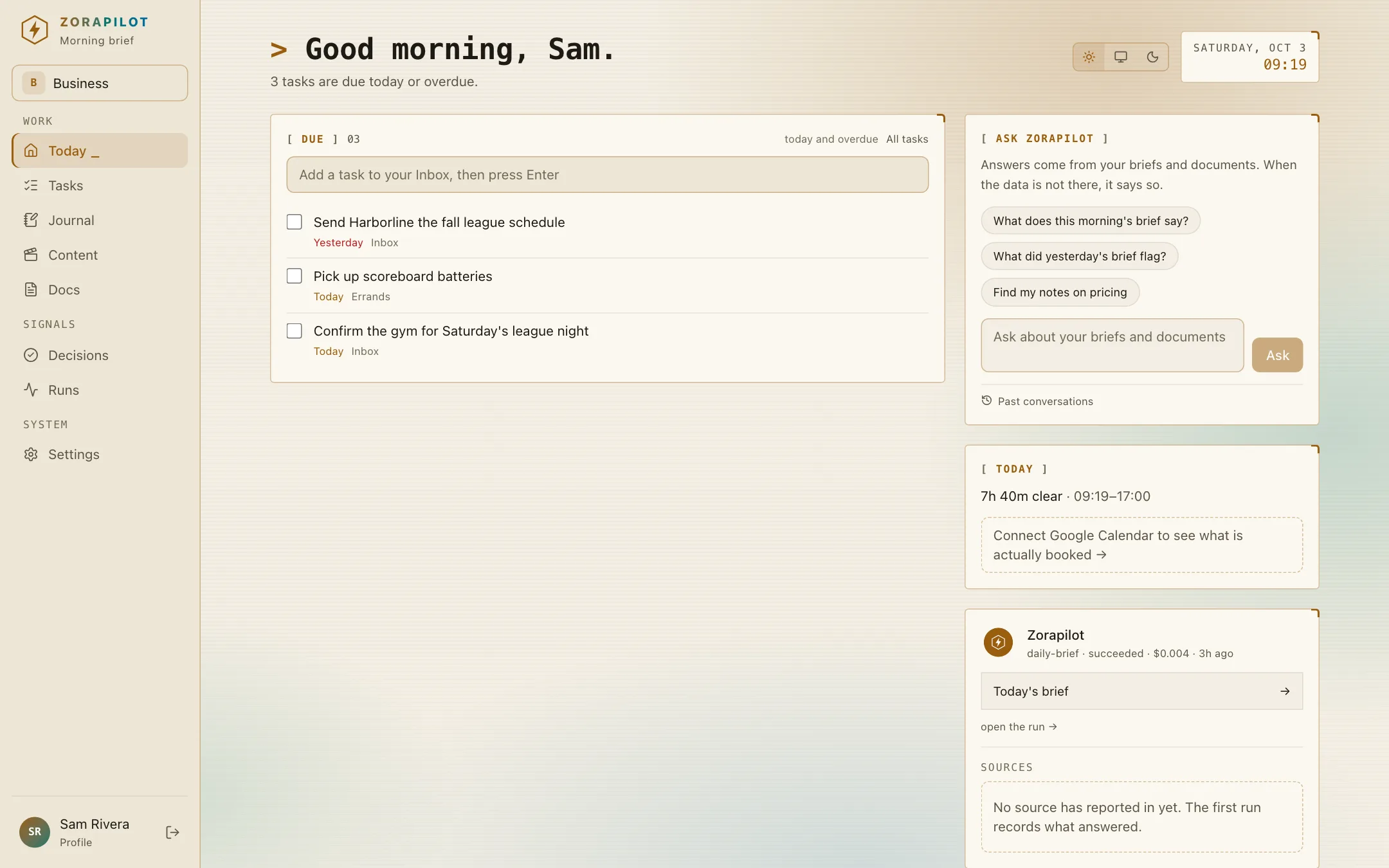The image size is (1389, 868).
Task: Select "What did yesterday's brief flag?" suggestion
Action: (1080, 256)
